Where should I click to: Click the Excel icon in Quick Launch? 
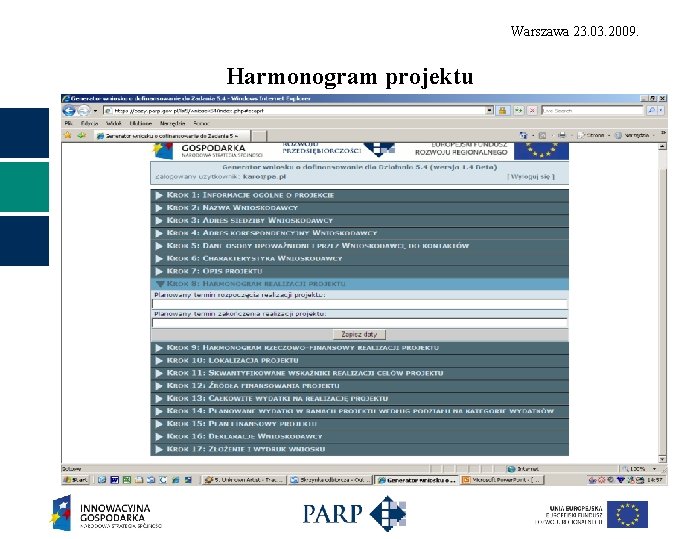(127, 480)
